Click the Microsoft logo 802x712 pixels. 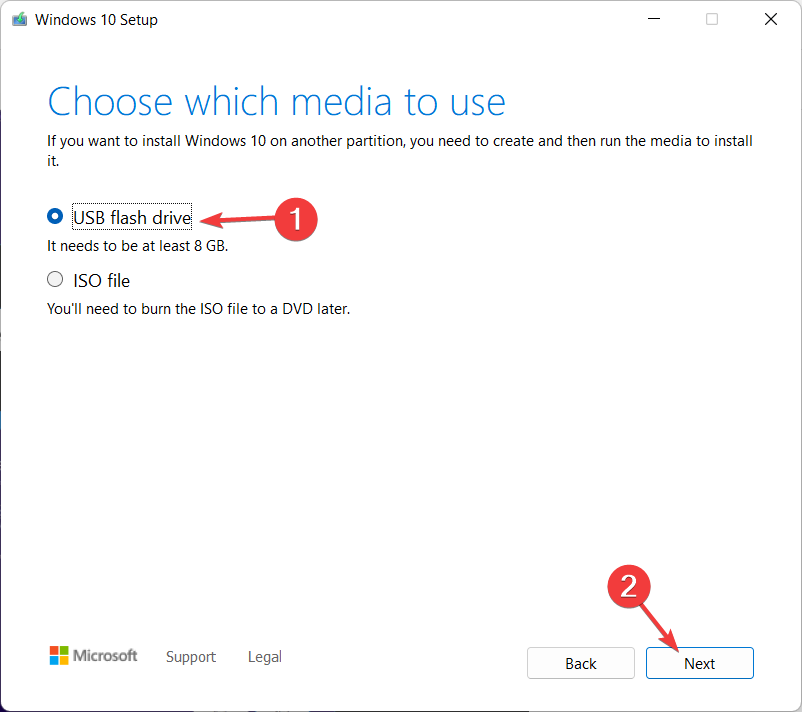[93, 655]
